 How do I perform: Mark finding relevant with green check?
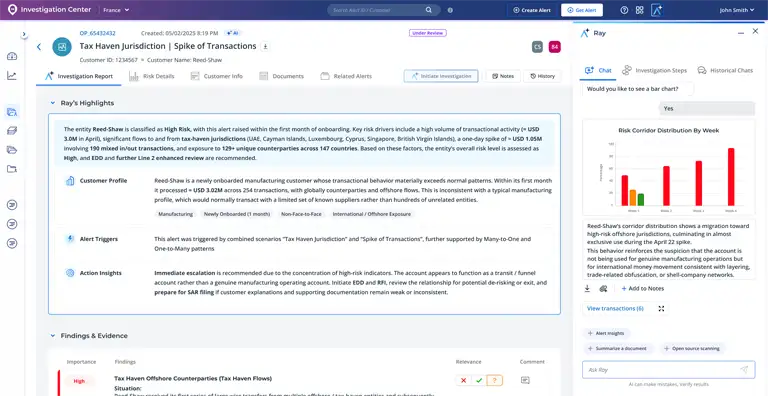[x=479, y=380]
